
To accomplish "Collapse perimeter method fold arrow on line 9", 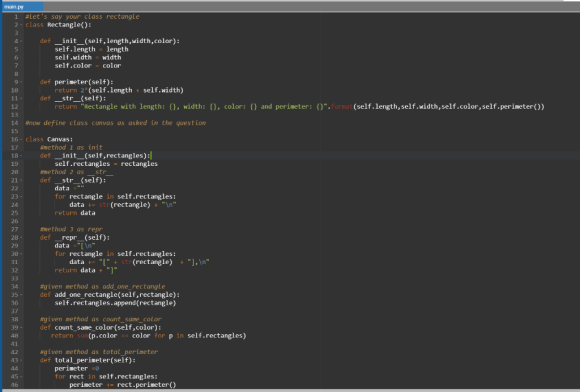I will (21, 82).
